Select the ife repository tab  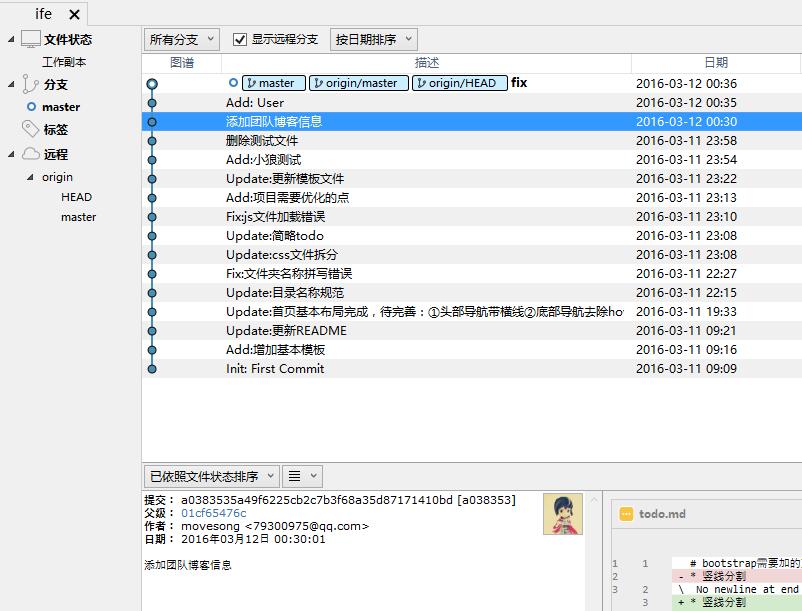(43, 14)
